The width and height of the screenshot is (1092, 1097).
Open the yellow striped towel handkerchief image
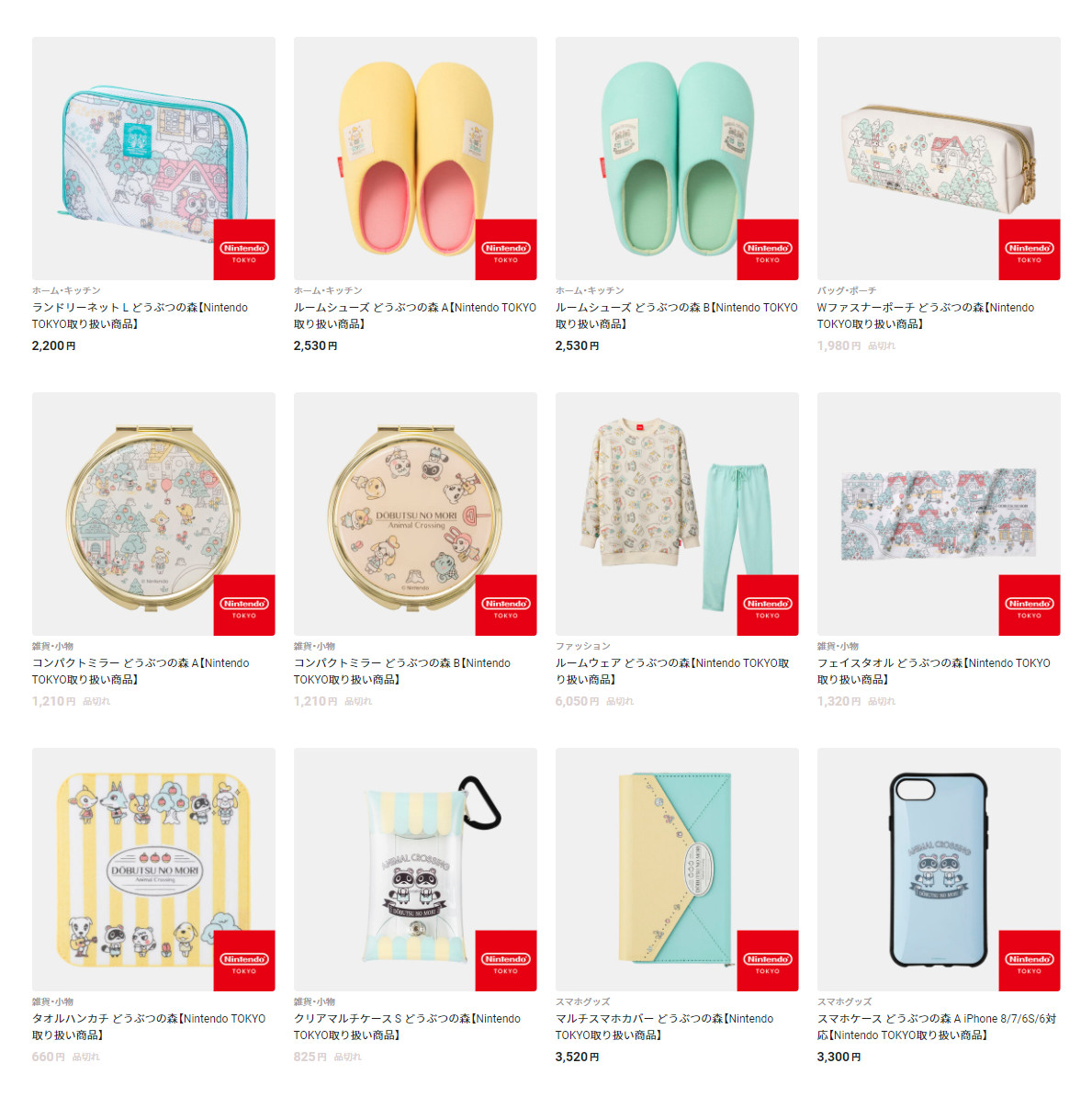coord(153,869)
